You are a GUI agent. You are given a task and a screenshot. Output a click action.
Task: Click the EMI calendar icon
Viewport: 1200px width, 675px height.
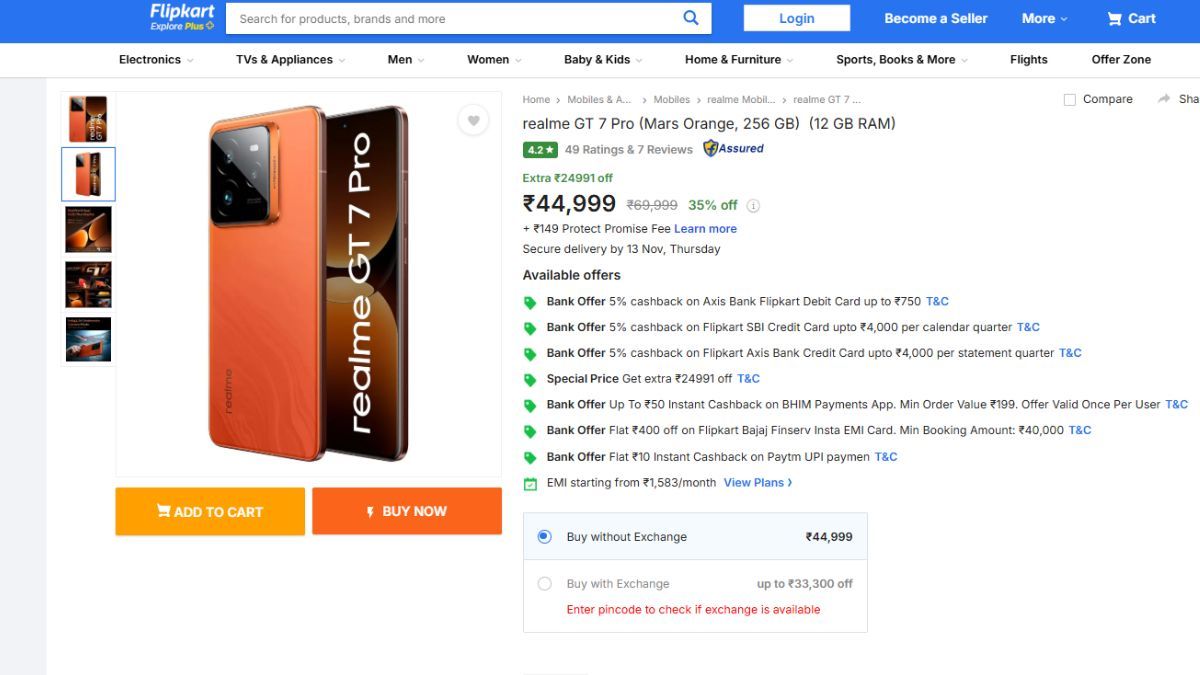point(530,484)
